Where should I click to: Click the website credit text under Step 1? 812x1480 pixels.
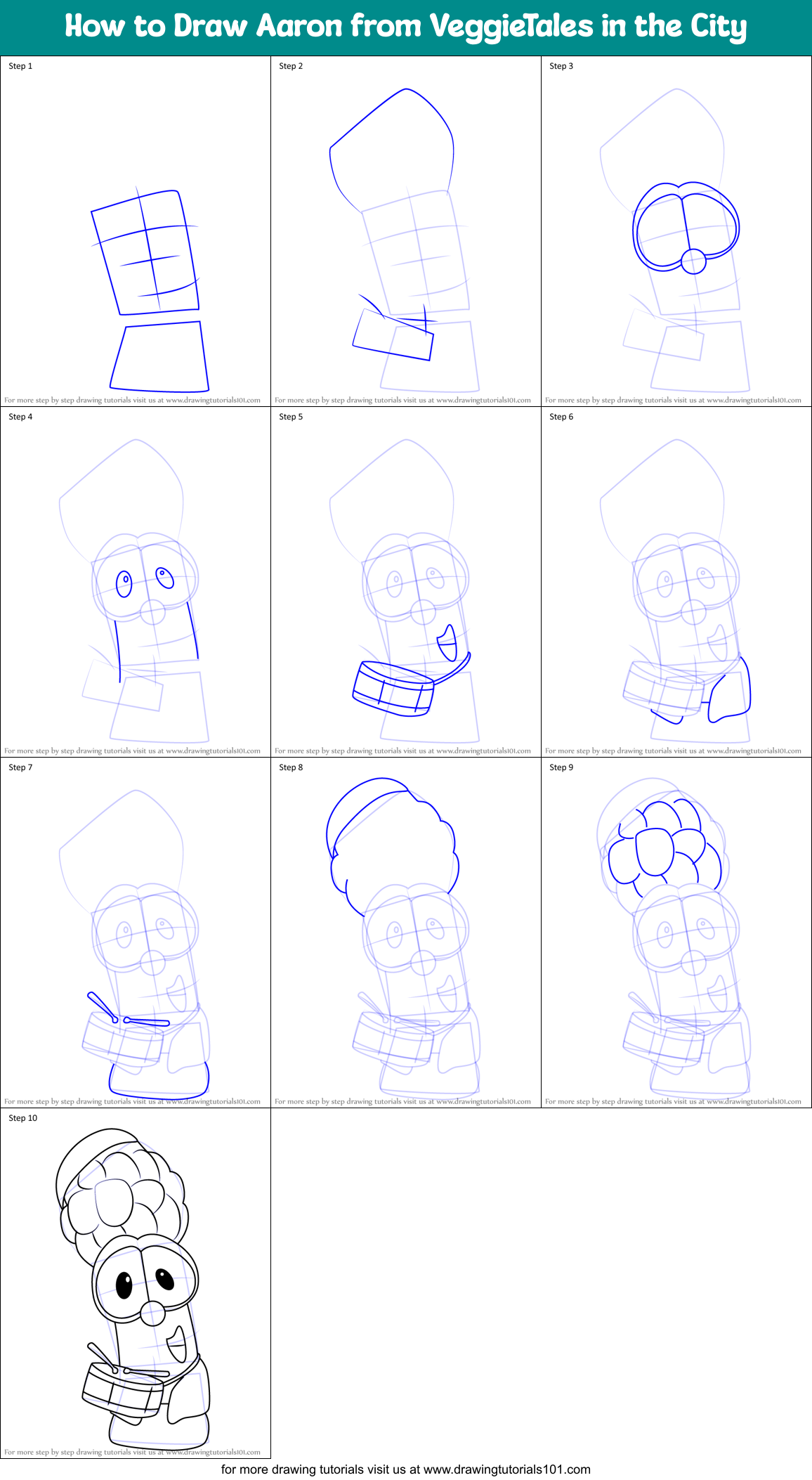[x=132, y=400]
